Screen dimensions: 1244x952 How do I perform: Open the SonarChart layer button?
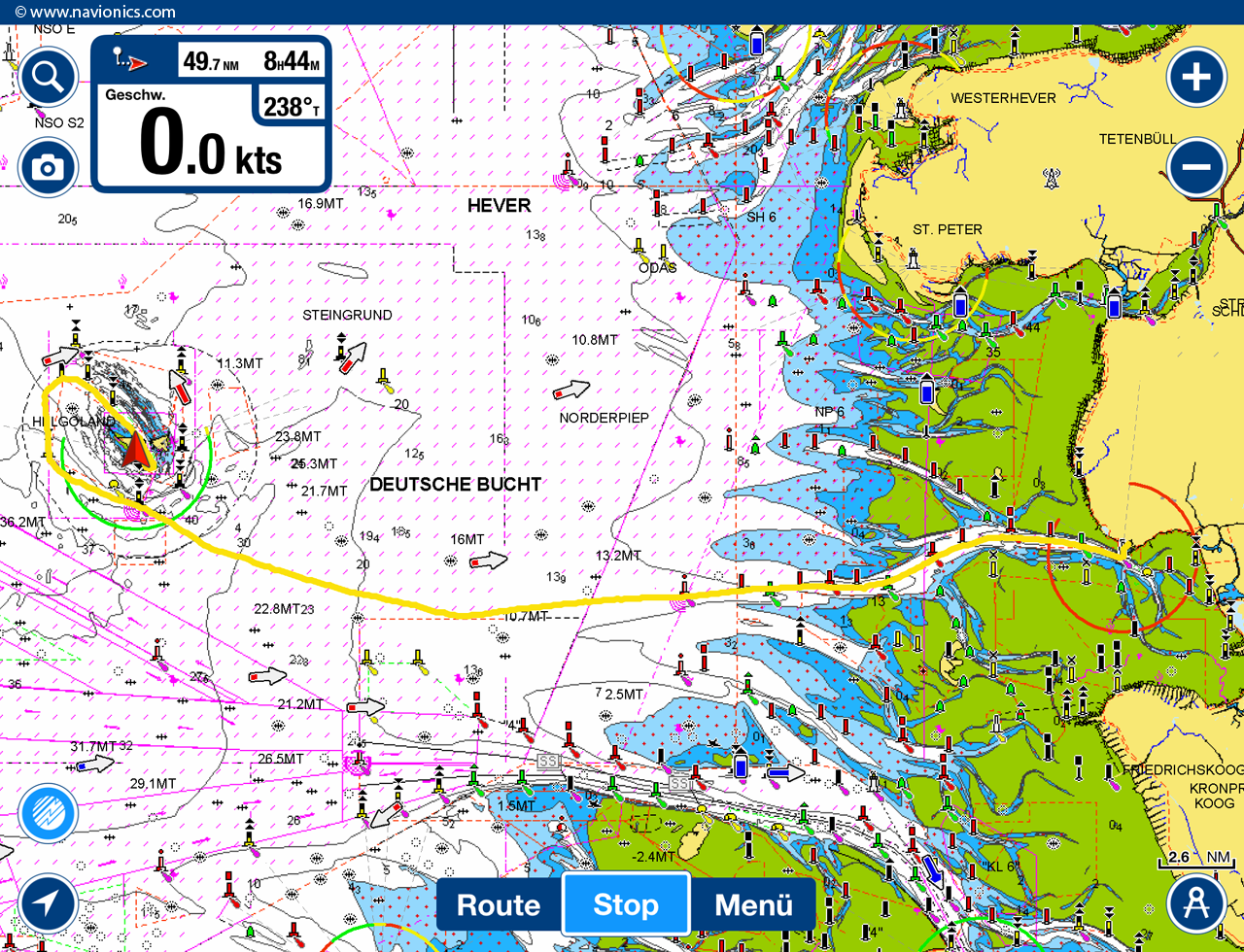(x=48, y=812)
